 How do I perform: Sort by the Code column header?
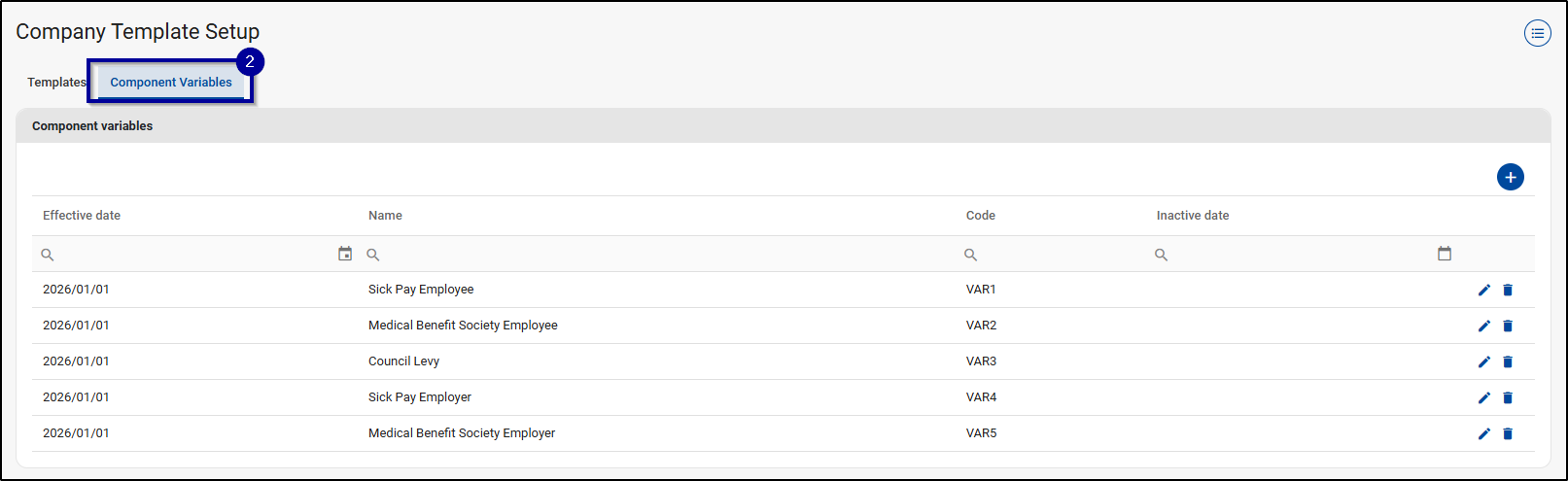[x=980, y=216]
